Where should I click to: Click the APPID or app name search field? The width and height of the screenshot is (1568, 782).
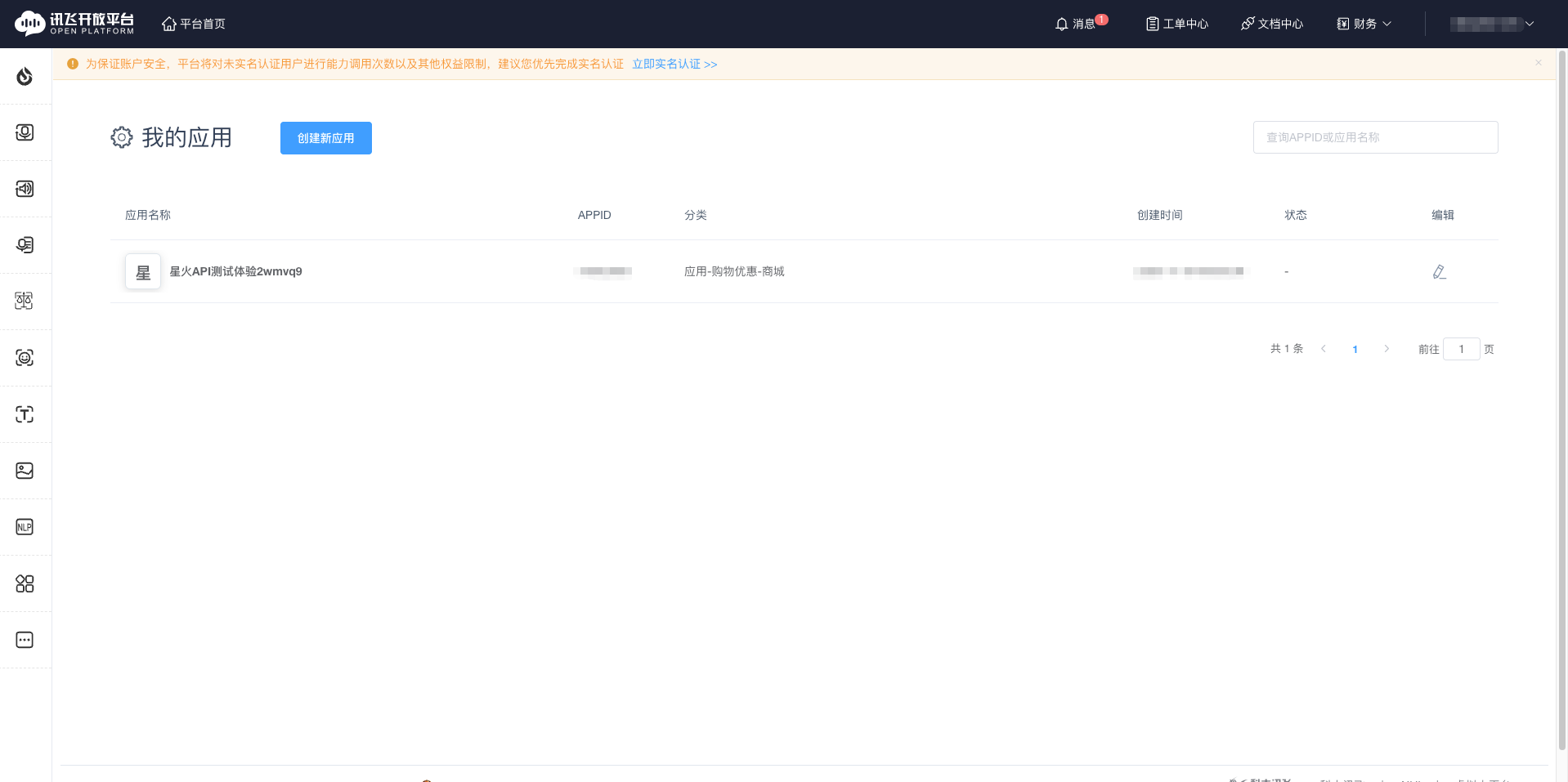pyautogui.click(x=1375, y=137)
